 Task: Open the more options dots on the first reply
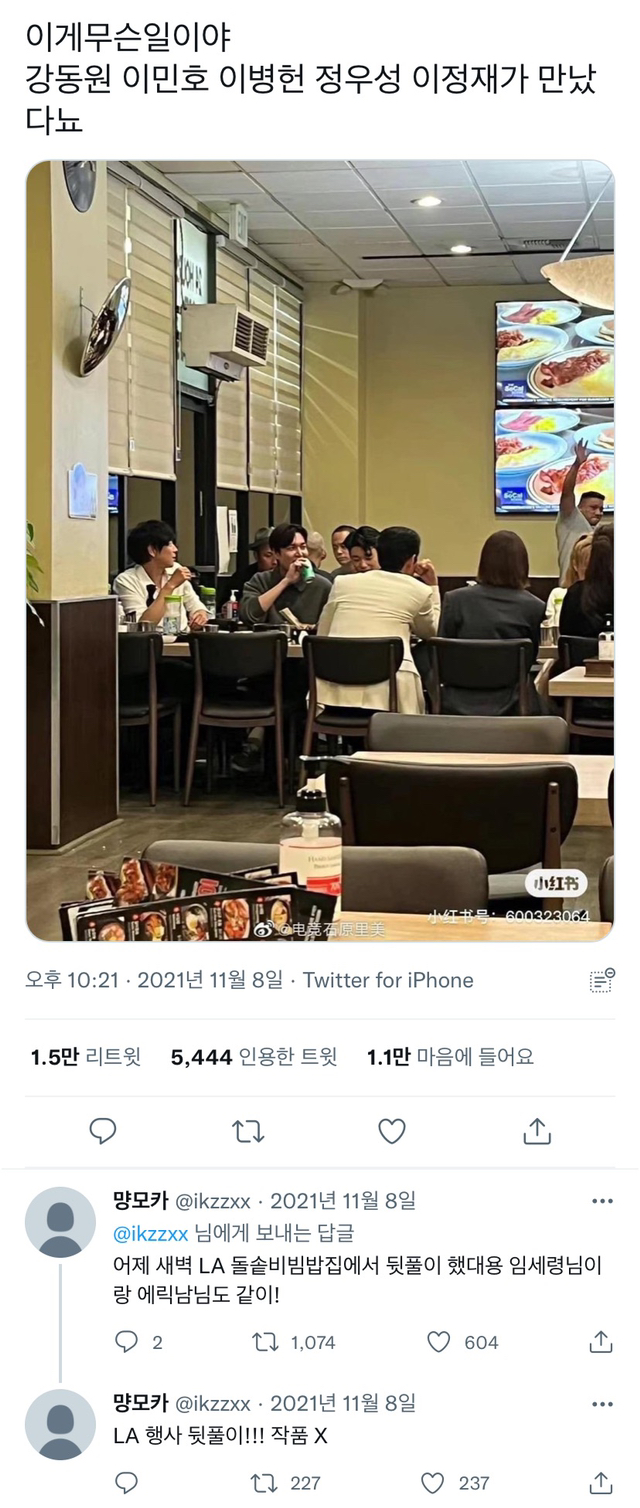point(602,1201)
